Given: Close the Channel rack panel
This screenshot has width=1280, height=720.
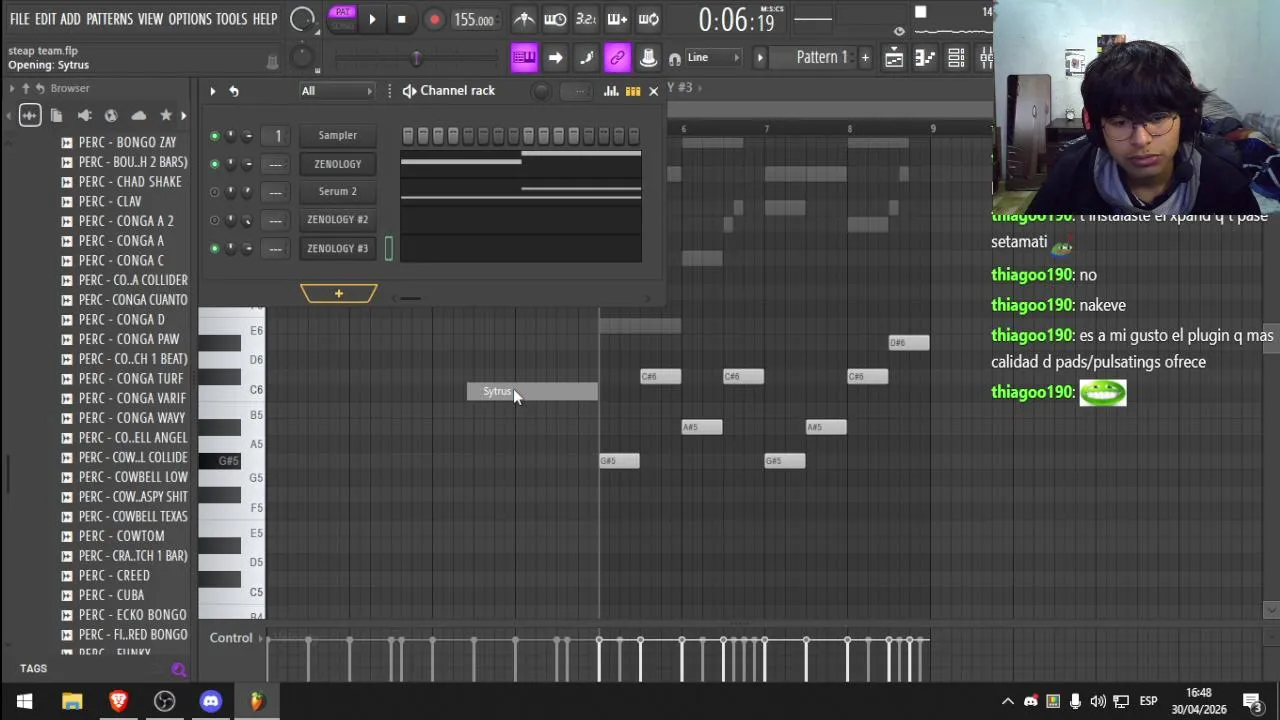Looking at the screenshot, I should (x=654, y=91).
